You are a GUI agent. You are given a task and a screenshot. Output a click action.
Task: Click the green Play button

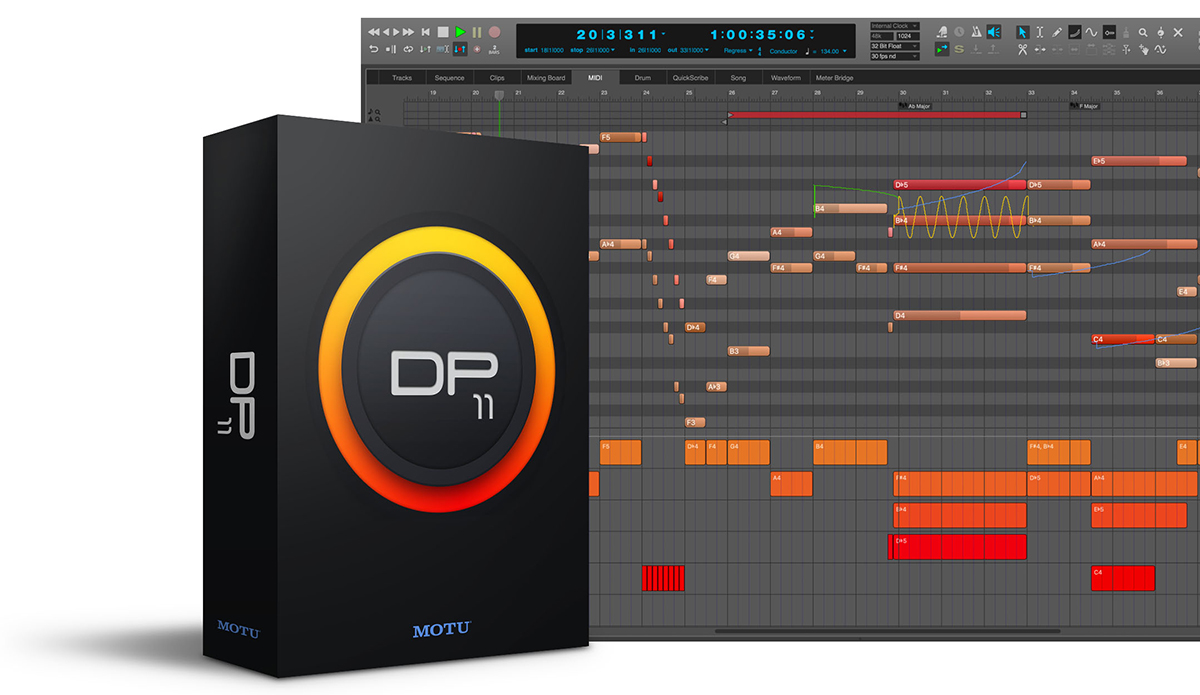(x=459, y=32)
